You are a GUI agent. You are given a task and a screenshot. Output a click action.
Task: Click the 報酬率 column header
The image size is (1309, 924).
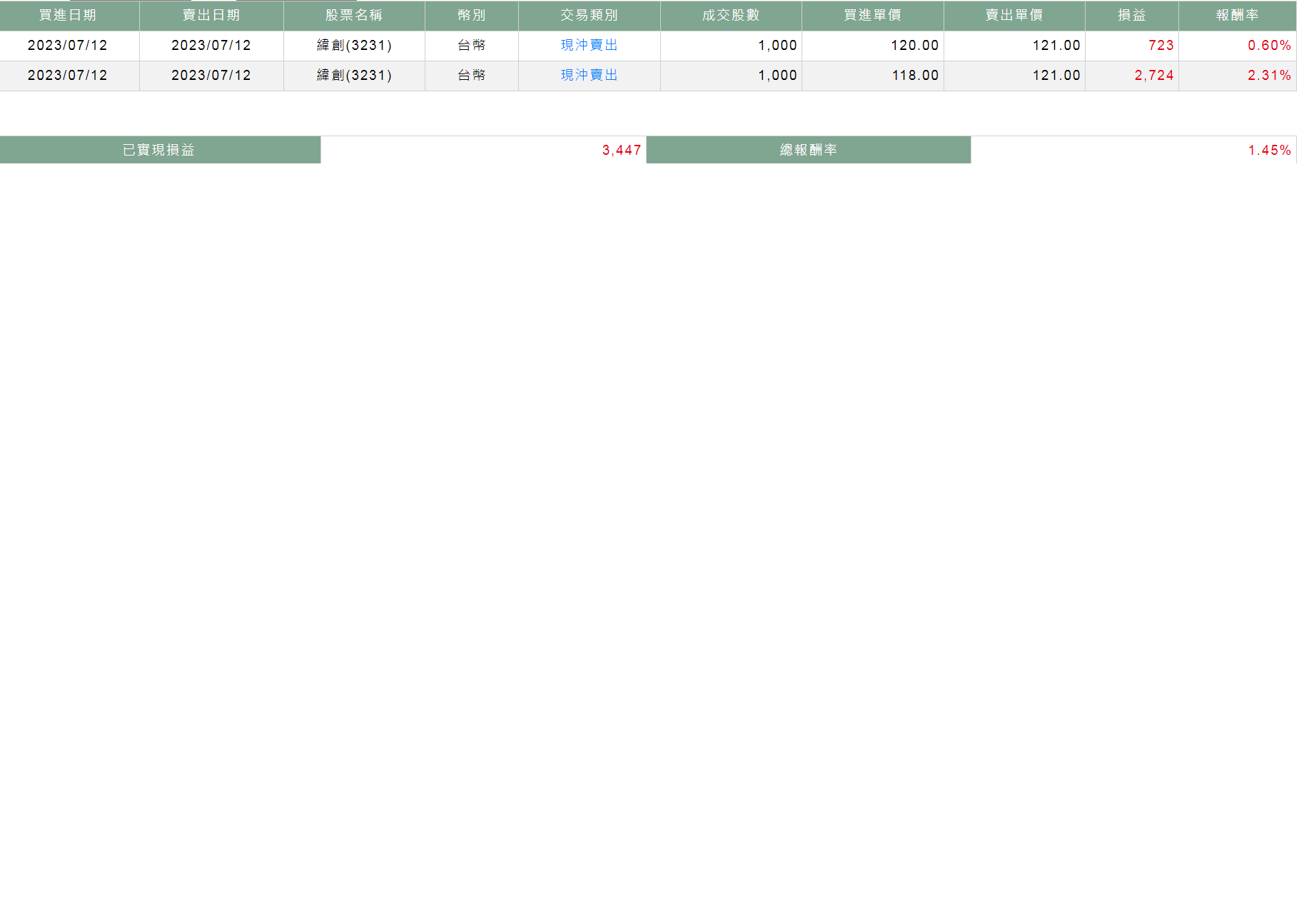(x=1238, y=16)
